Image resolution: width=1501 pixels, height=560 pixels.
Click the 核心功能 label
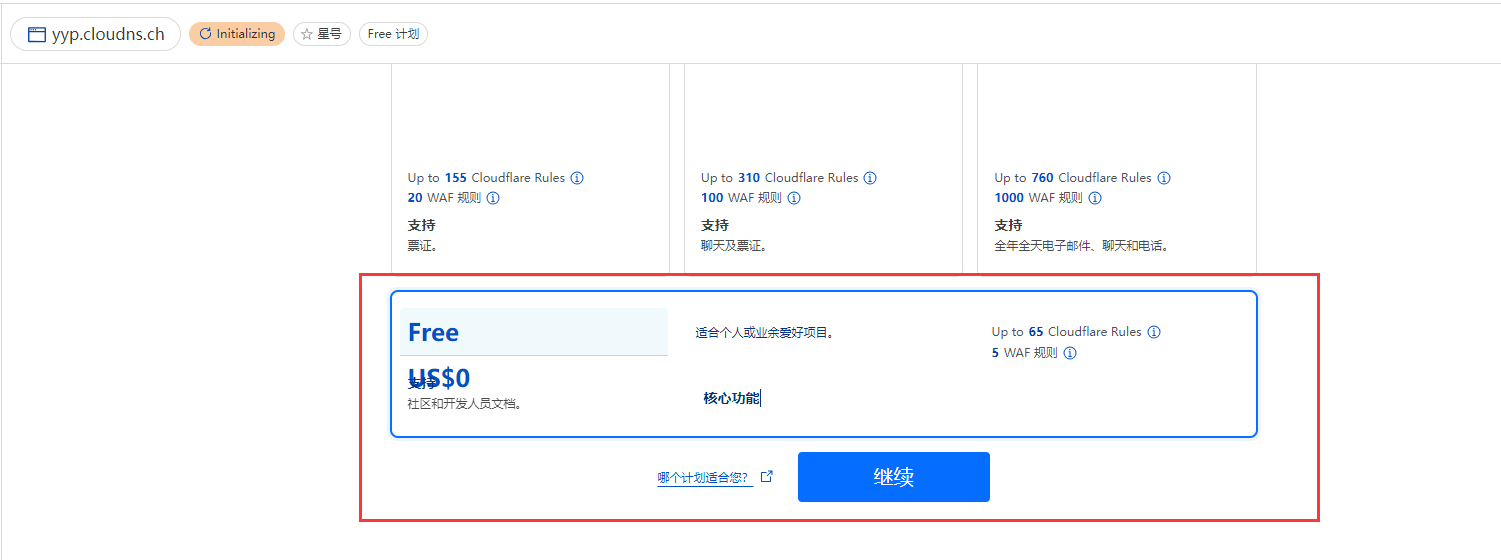pyautogui.click(x=731, y=398)
